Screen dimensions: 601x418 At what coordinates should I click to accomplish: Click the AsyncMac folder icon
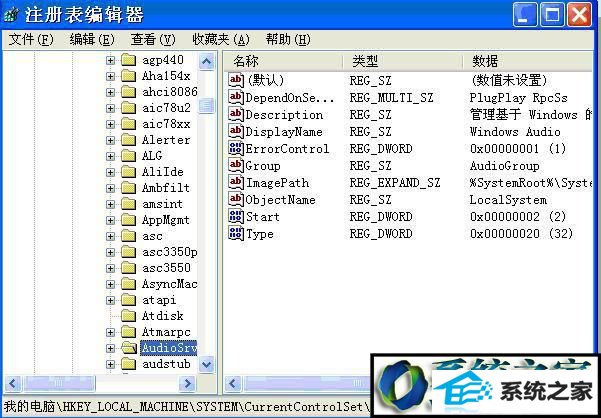[128, 284]
